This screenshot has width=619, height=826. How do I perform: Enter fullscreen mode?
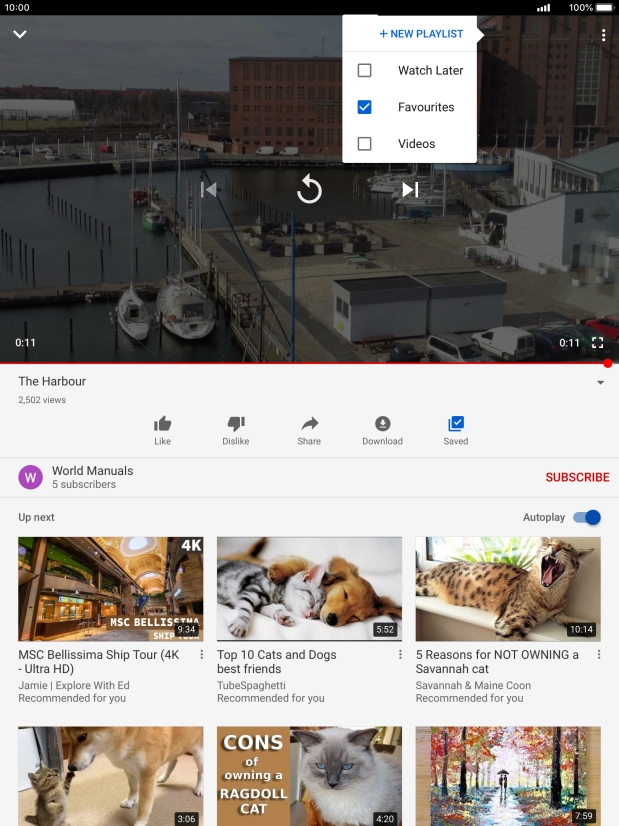coord(597,342)
